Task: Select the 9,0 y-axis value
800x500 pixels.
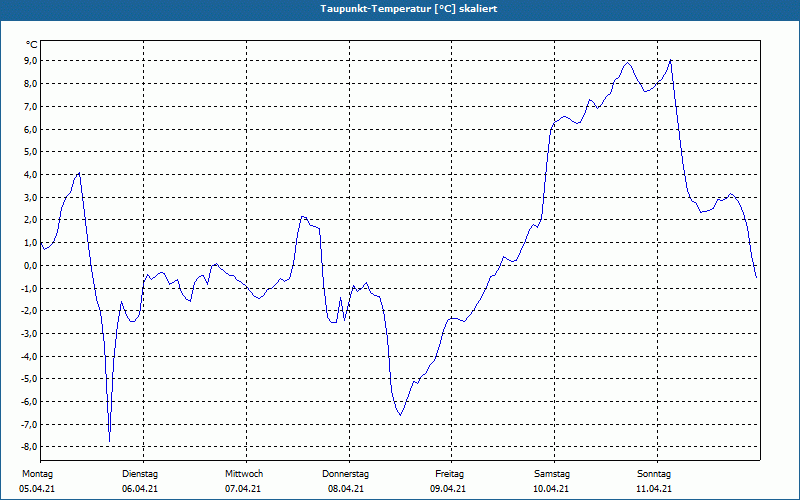Action: 31,61
